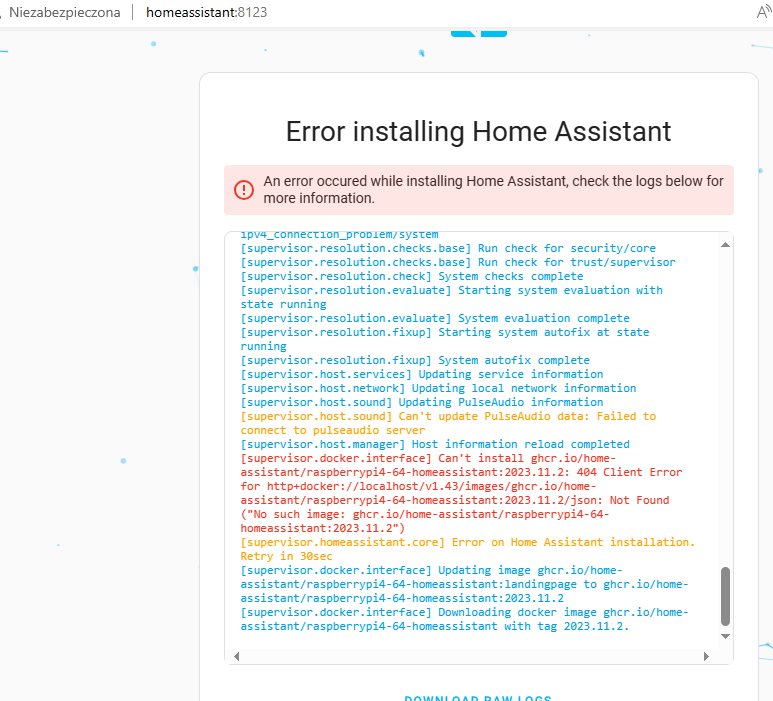Click the homeassistant:8123 address bar
The image size is (773, 701).
tap(207, 12)
